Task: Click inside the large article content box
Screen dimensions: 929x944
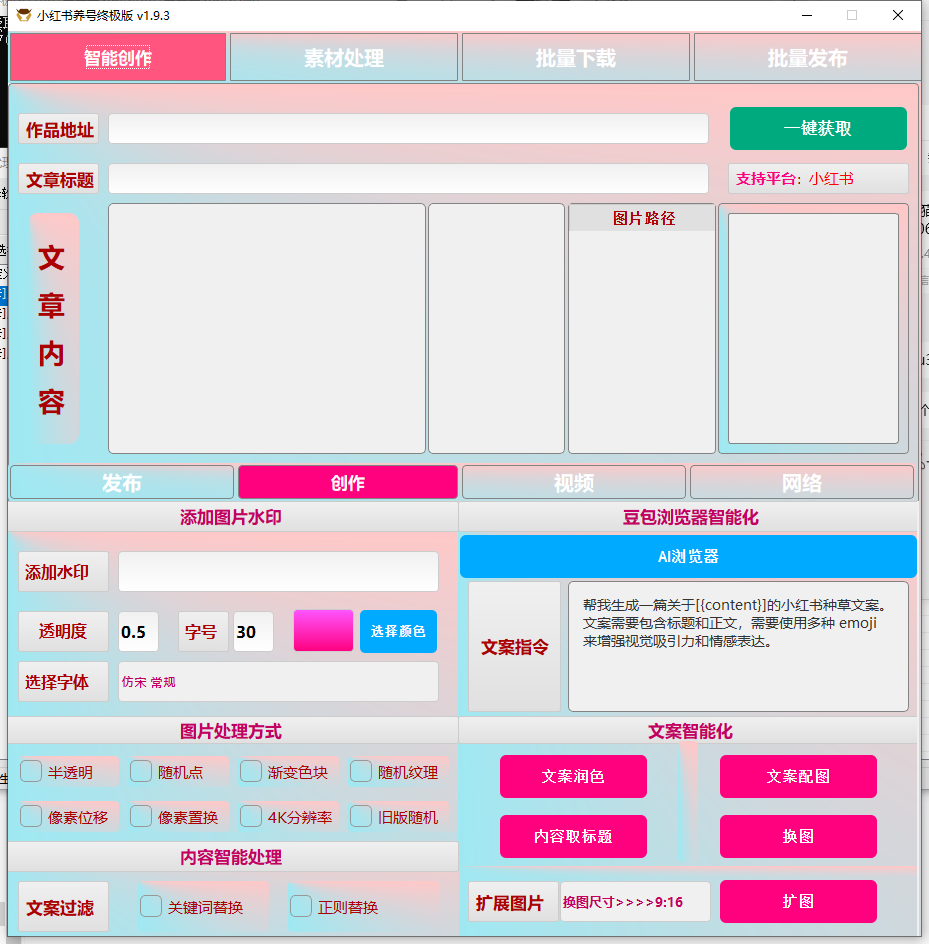Action: [267, 328]
